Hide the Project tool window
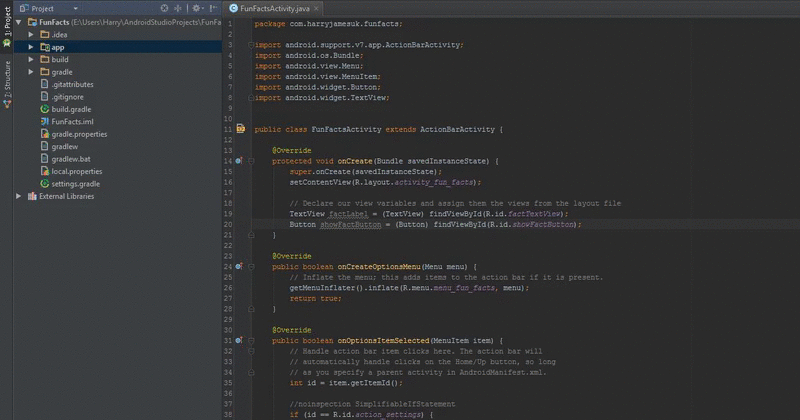This screenshot has height=420, width=800. point(213,8)
